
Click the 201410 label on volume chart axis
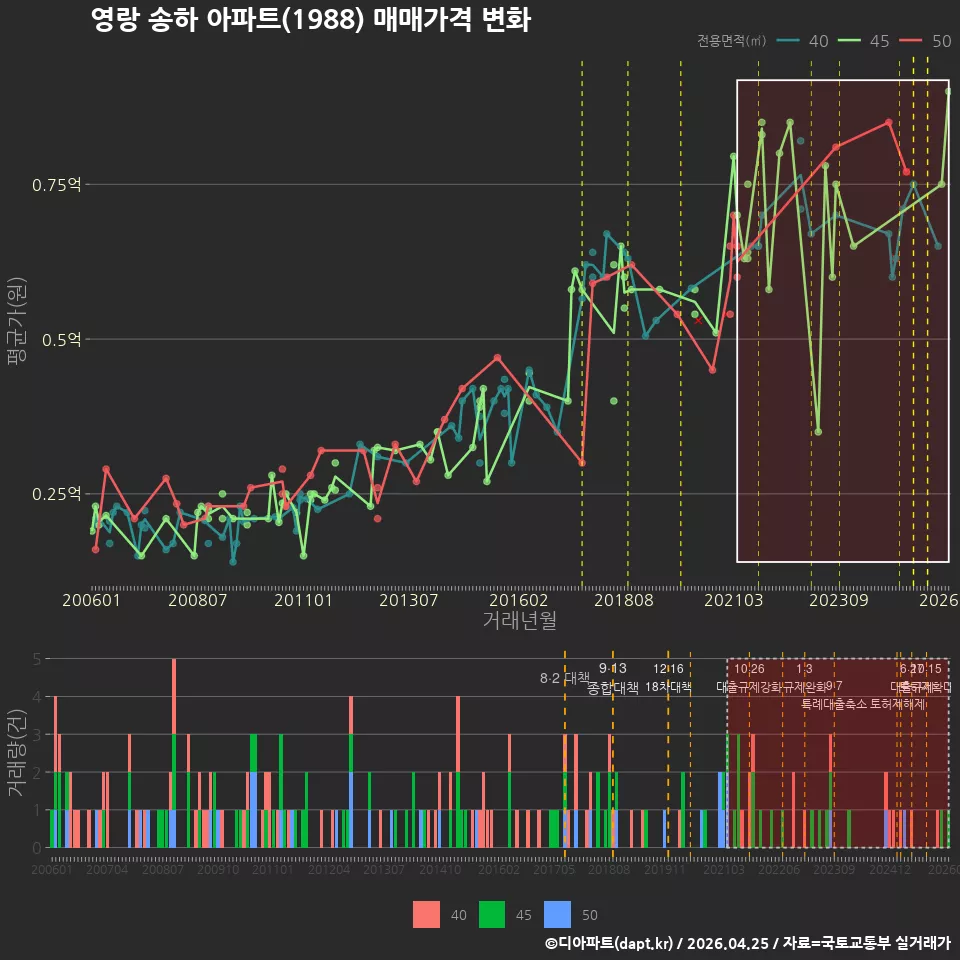pos(440,869)
